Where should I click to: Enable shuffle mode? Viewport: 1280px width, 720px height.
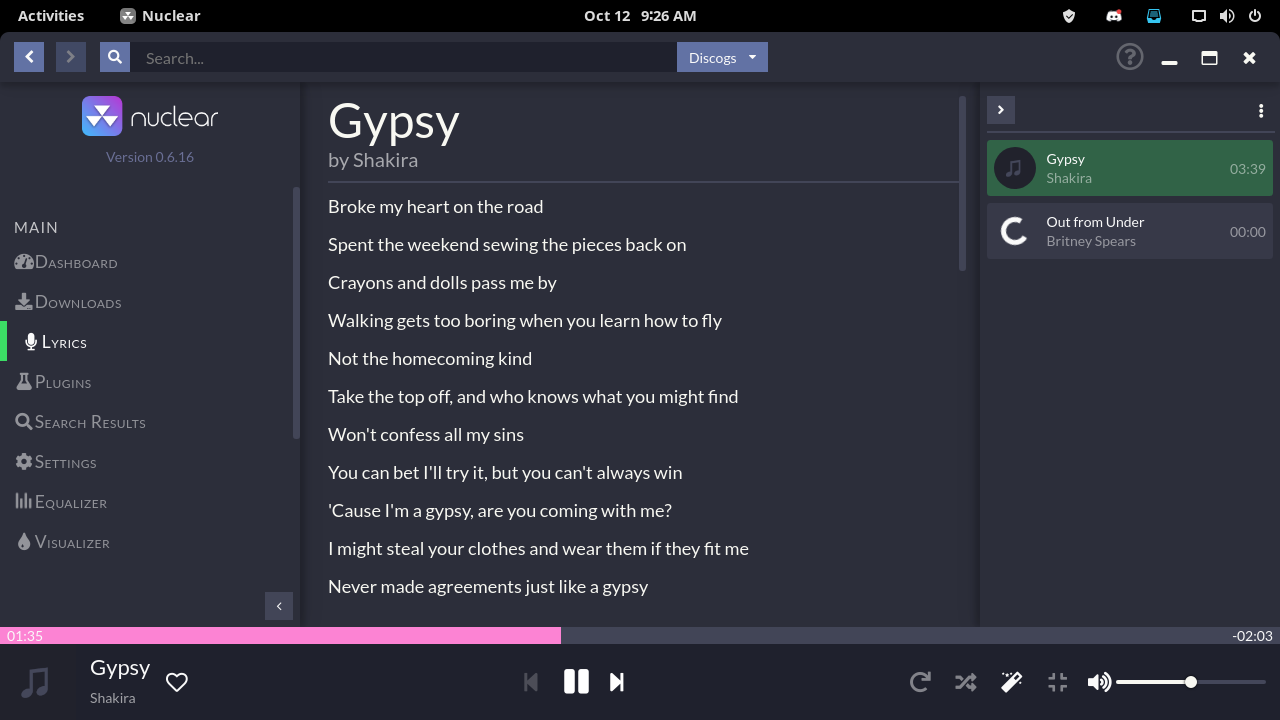(965, 681)
